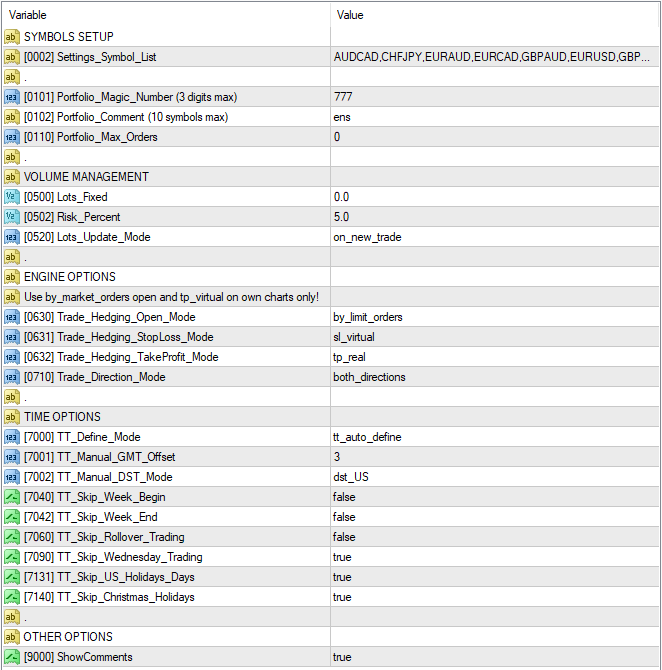Viewport: 662px width, 670px height.
Task: Click the string icon beside Settings_Symbol_List
Action: click(12, 57)
